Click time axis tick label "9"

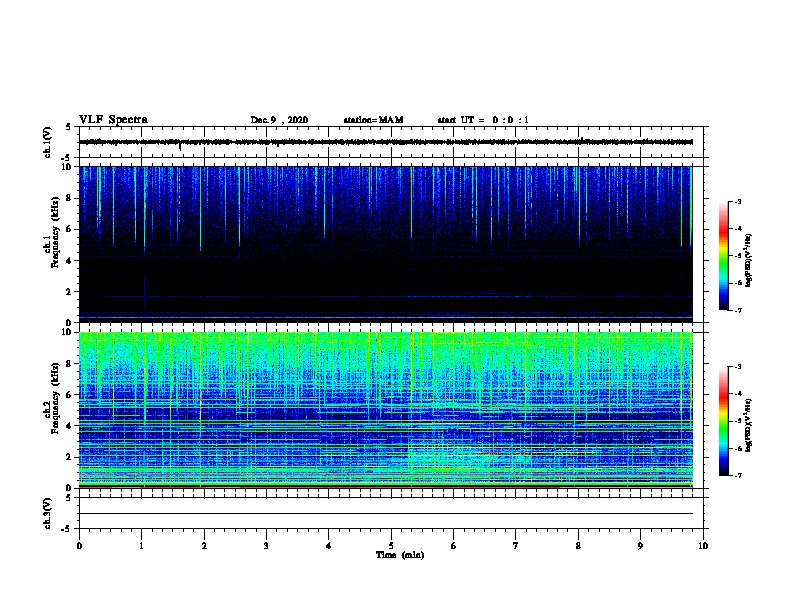pyautogui.click(x=640, y=545)
